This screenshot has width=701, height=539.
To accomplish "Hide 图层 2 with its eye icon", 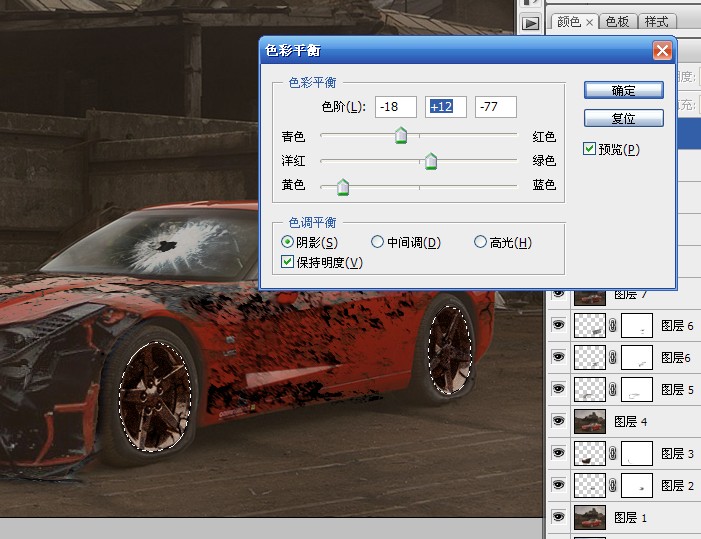I will point(559,486).
